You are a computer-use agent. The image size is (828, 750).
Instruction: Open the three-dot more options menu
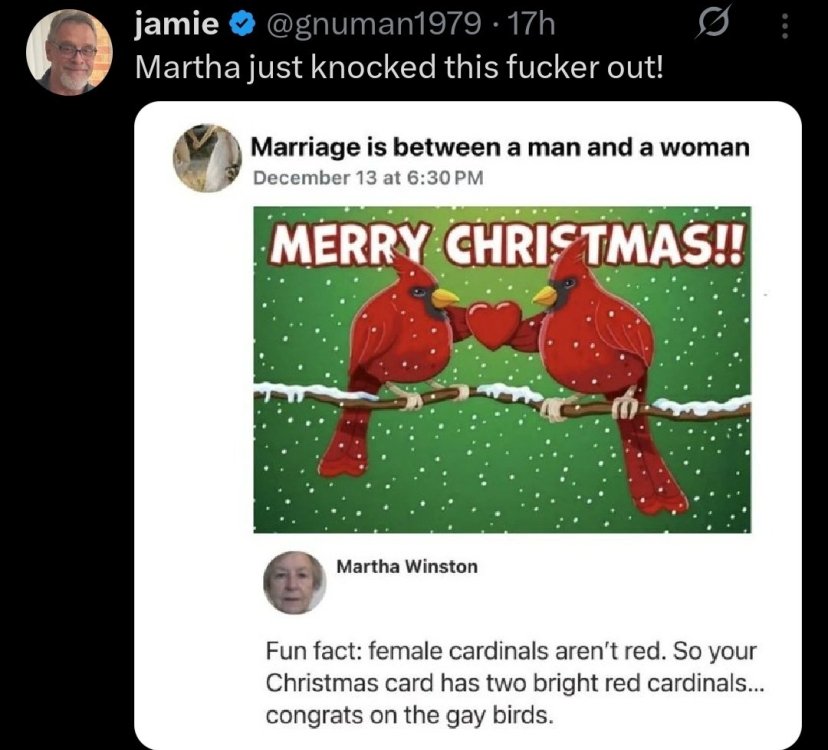tap(785, 24)
